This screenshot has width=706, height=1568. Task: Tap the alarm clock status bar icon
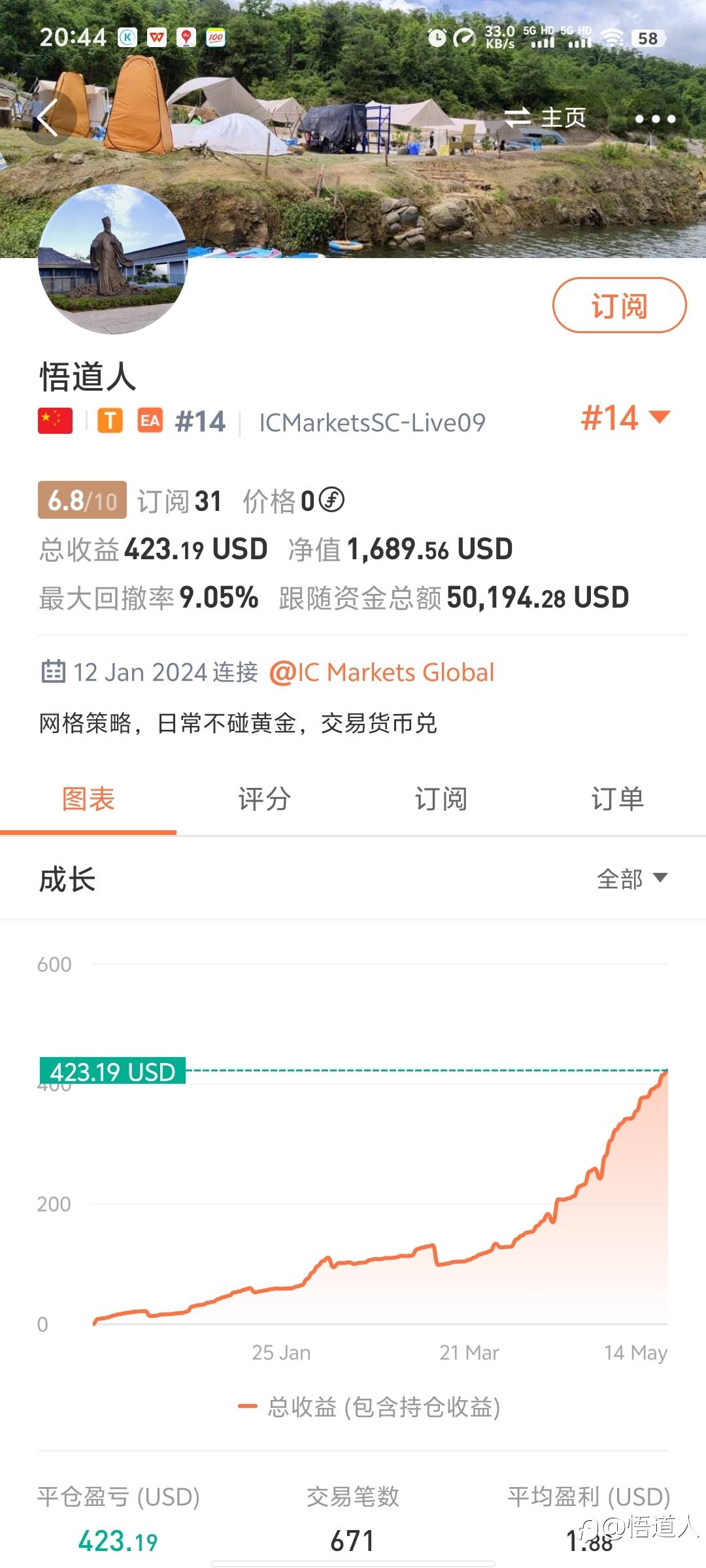click(x=437, y=38)
